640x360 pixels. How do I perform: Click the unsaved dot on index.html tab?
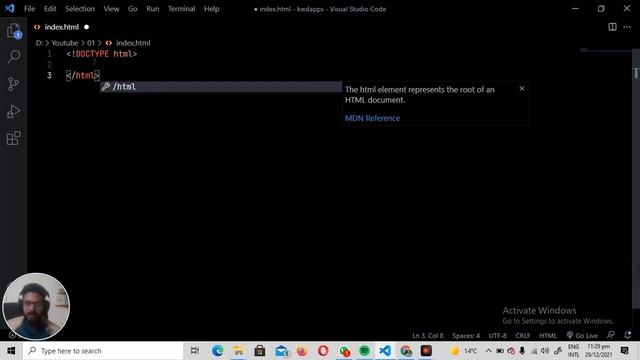tap(87, 27)
